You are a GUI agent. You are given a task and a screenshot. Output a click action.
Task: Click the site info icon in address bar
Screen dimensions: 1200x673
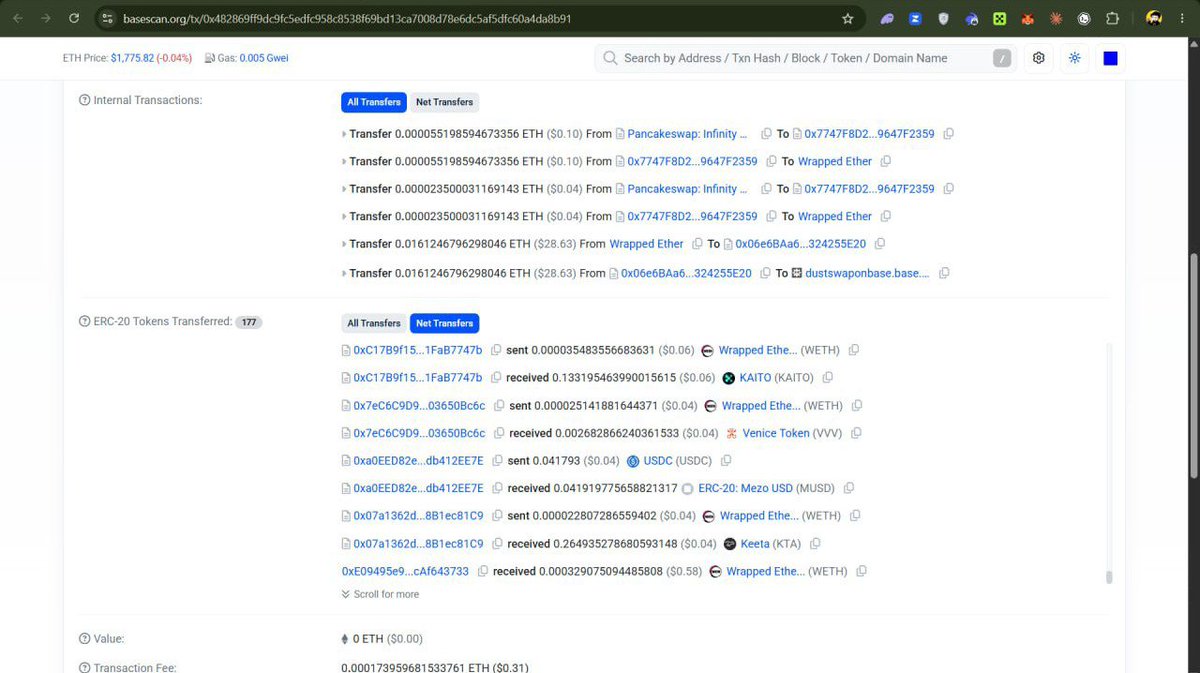tap(108, 18)
